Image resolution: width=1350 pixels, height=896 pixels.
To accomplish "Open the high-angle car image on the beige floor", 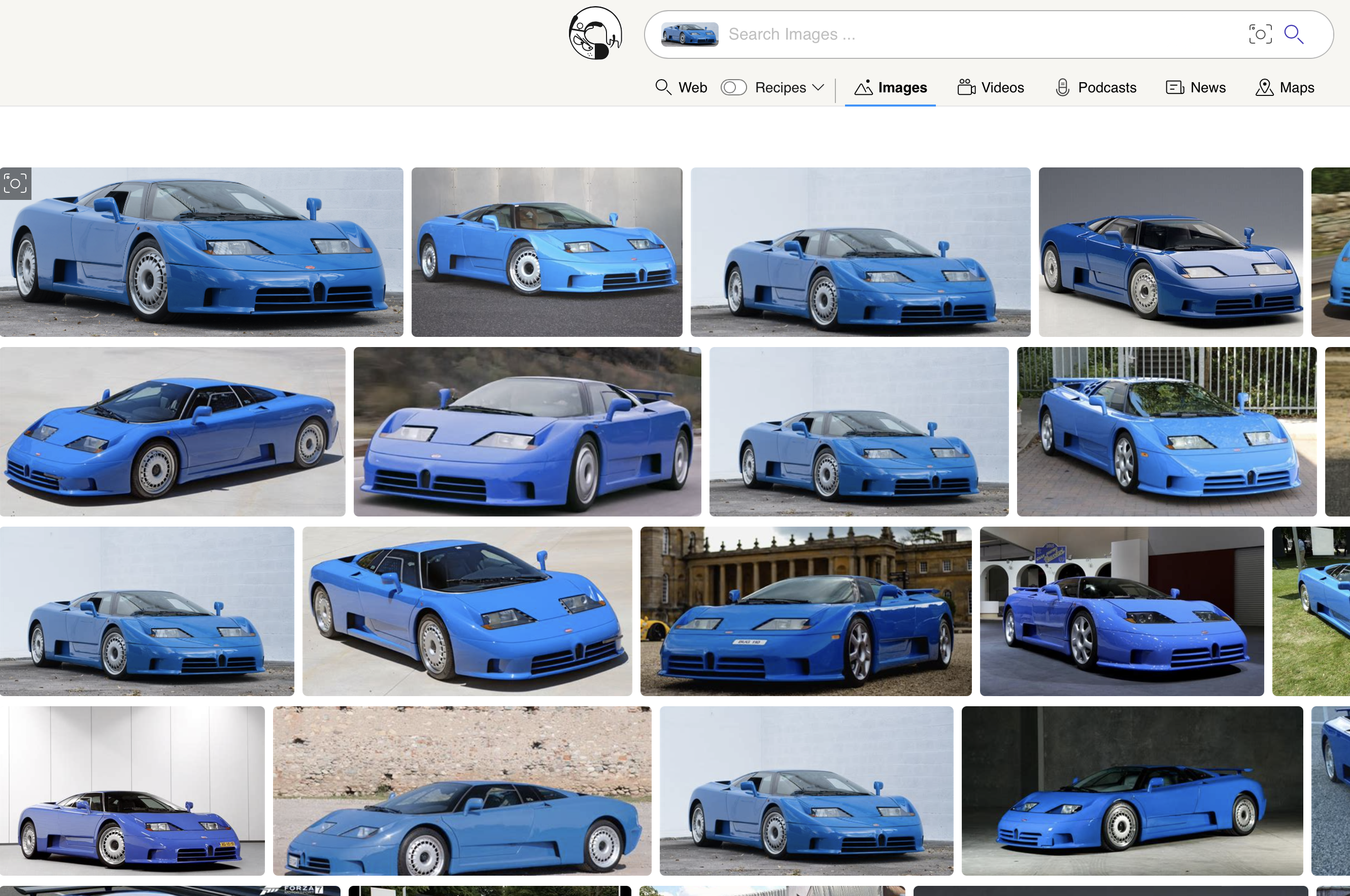I will click(467, 611).
